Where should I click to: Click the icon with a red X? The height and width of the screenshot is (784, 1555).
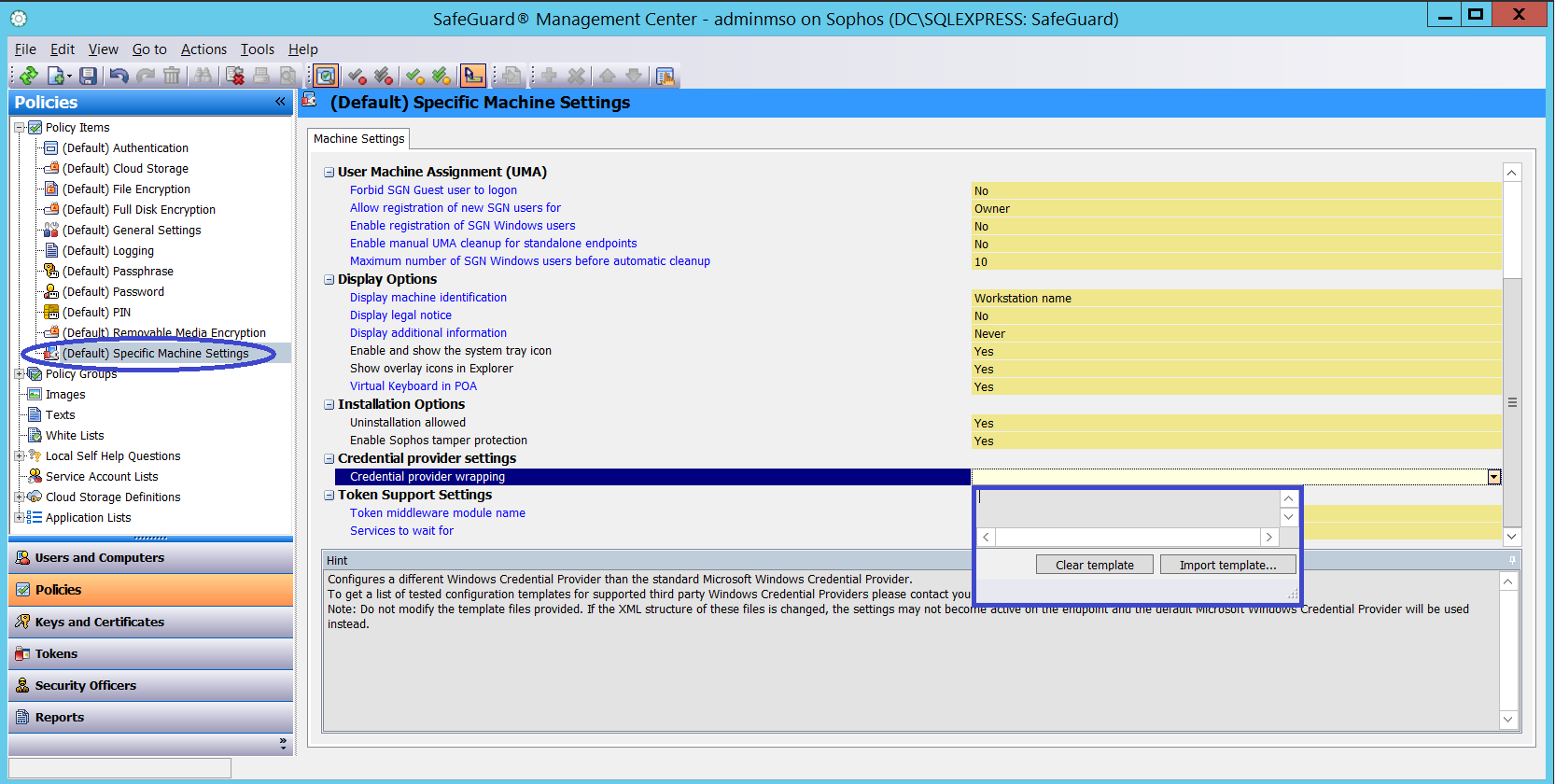[x=235, y=76]
